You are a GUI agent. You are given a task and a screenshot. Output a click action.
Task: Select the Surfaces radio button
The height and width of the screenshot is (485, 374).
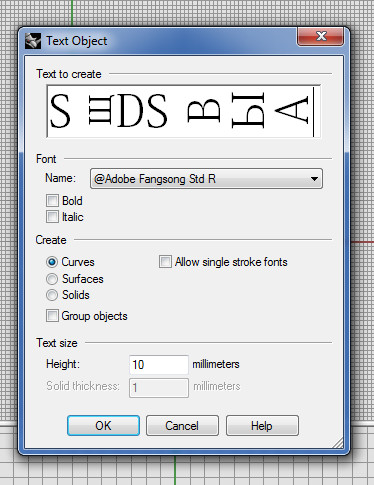pyautogui.click(x=52, y=279)
